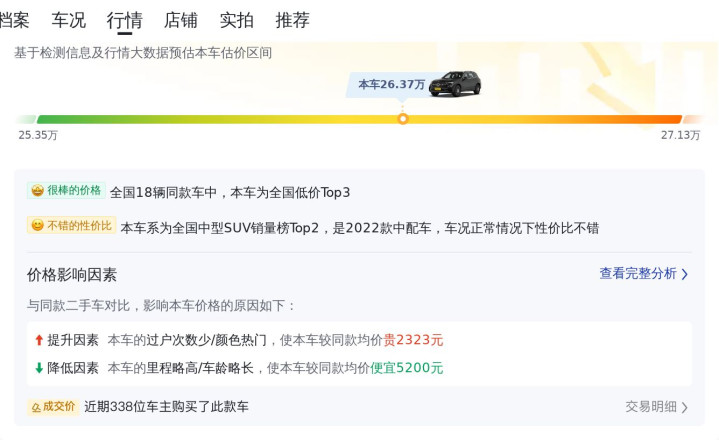Click the 25.35万 minimum price label

[38, 135]
